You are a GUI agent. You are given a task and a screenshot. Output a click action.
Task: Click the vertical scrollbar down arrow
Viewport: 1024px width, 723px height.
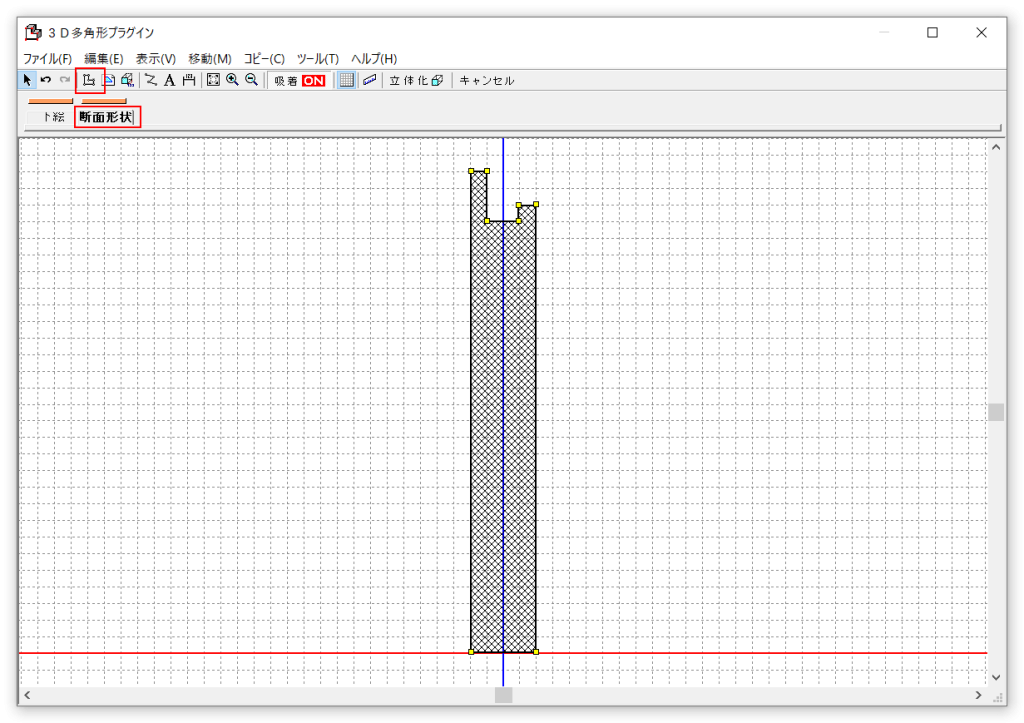point(996,677)
